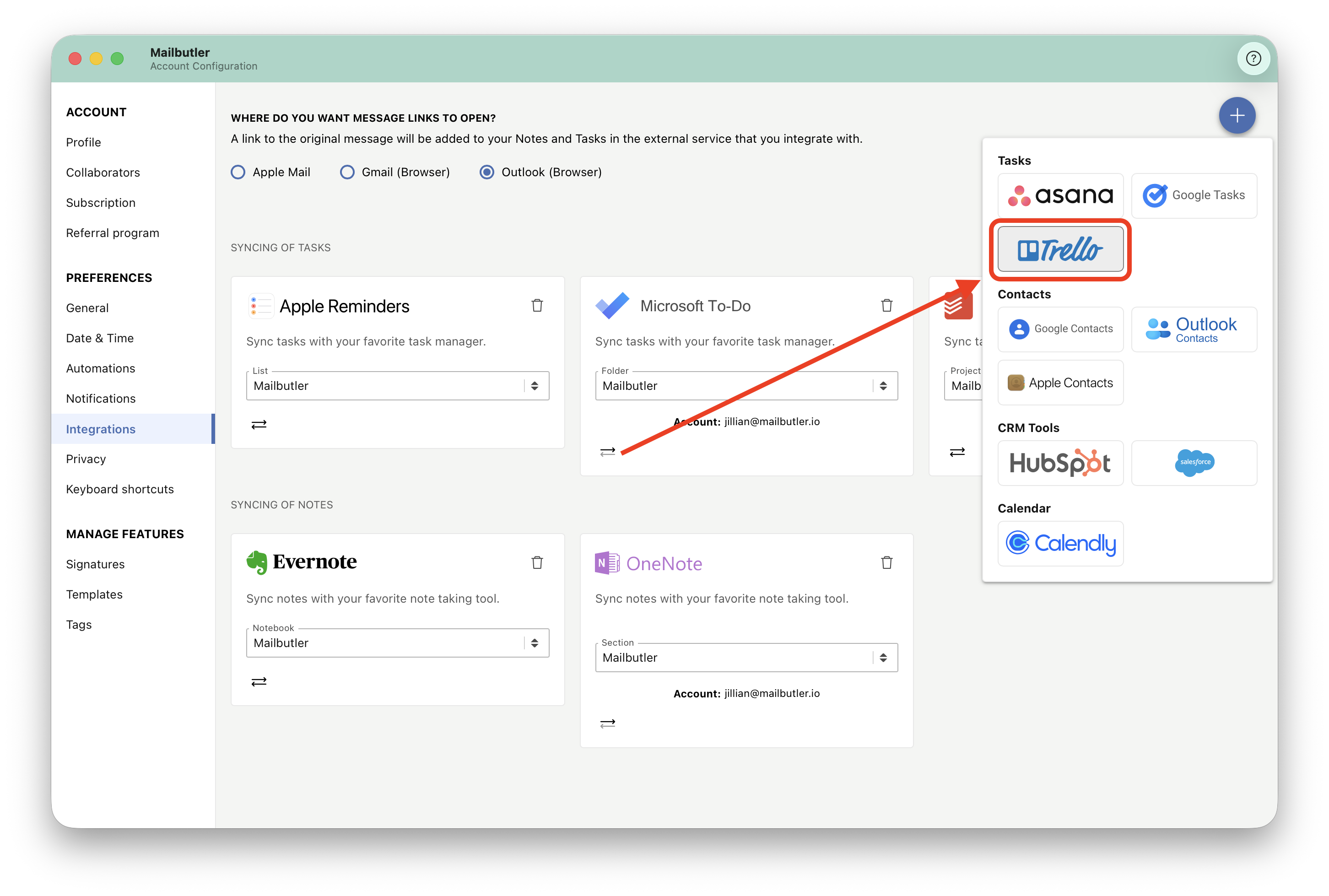This screenshot has height=896, width=1329.
Task: Open the OneNote Section selector
Action: (746, 657)
